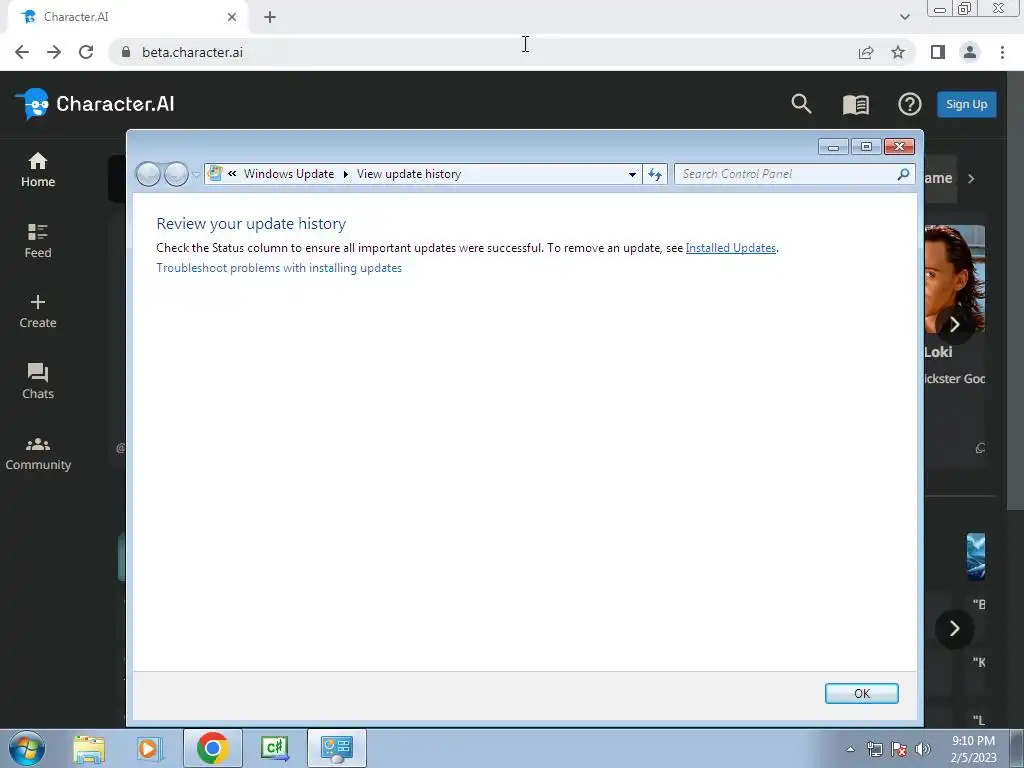Viewport: 1024px width, 768px height.
Task: Select the Character.AI browser tab
Action: 127,17
